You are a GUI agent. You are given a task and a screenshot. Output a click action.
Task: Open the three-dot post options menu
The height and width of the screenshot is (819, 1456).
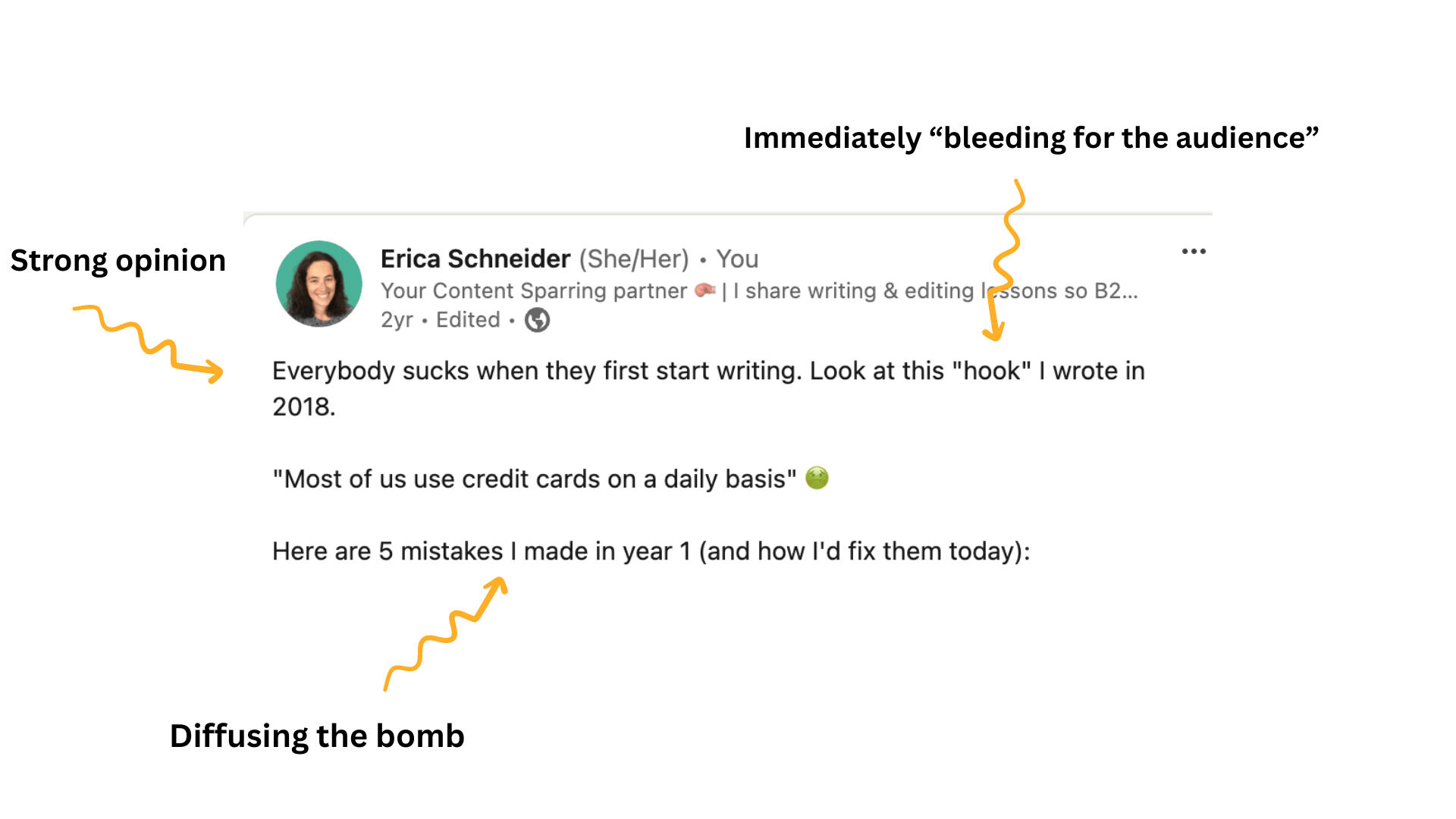[1194, 252]
